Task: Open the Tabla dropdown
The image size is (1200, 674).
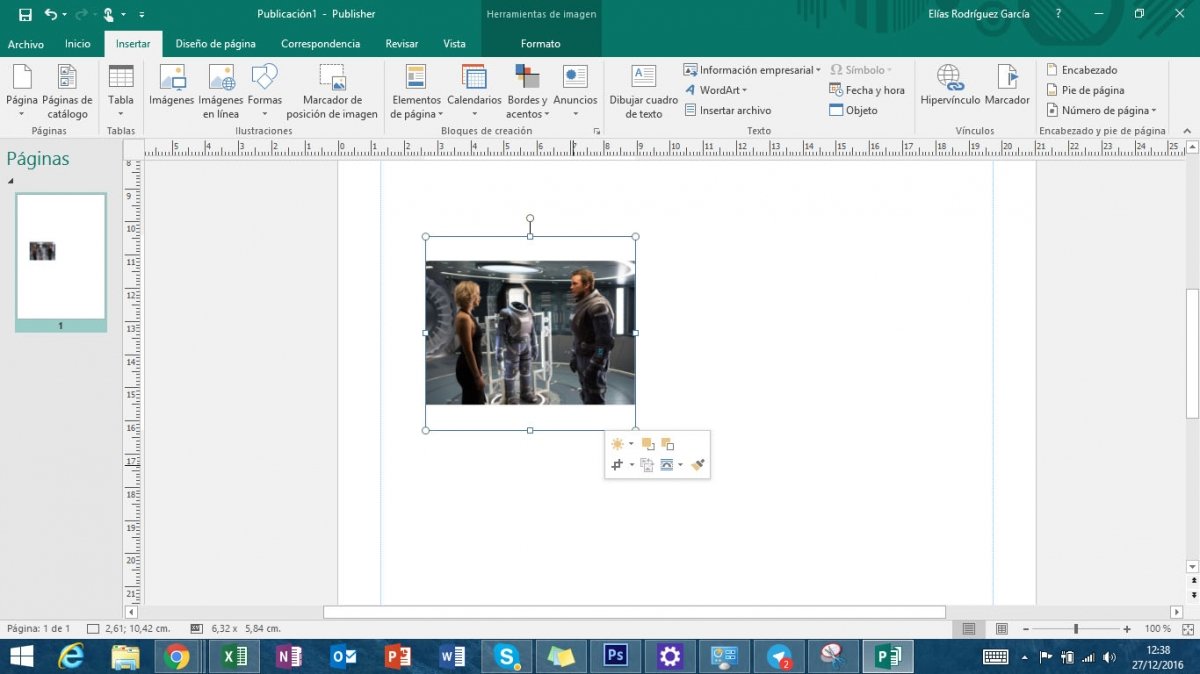Action: tap(121, 91)
